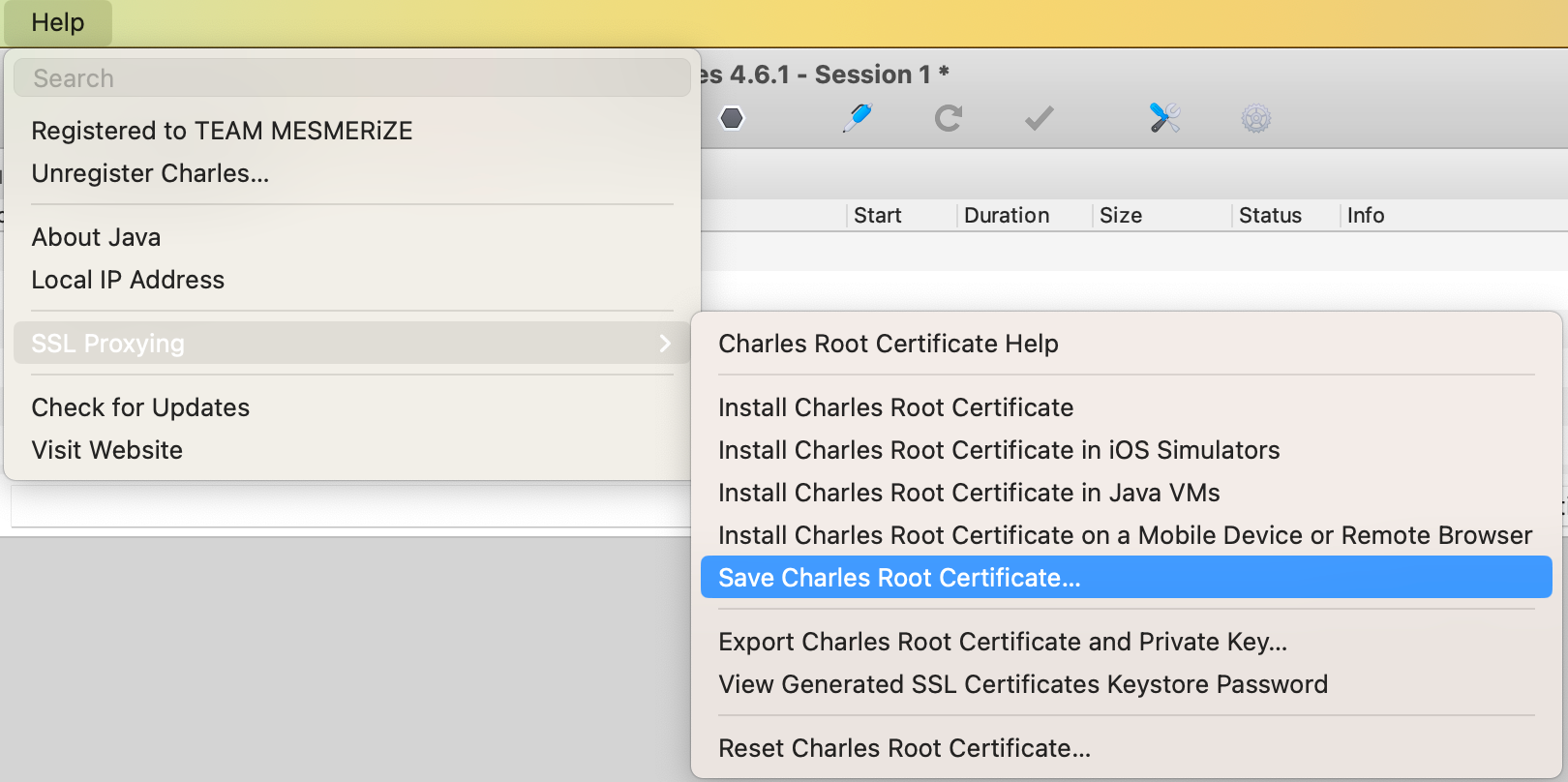Open Tools via wrench and screwdriver icon
Screen dimensions: 1568x782
1164,118
